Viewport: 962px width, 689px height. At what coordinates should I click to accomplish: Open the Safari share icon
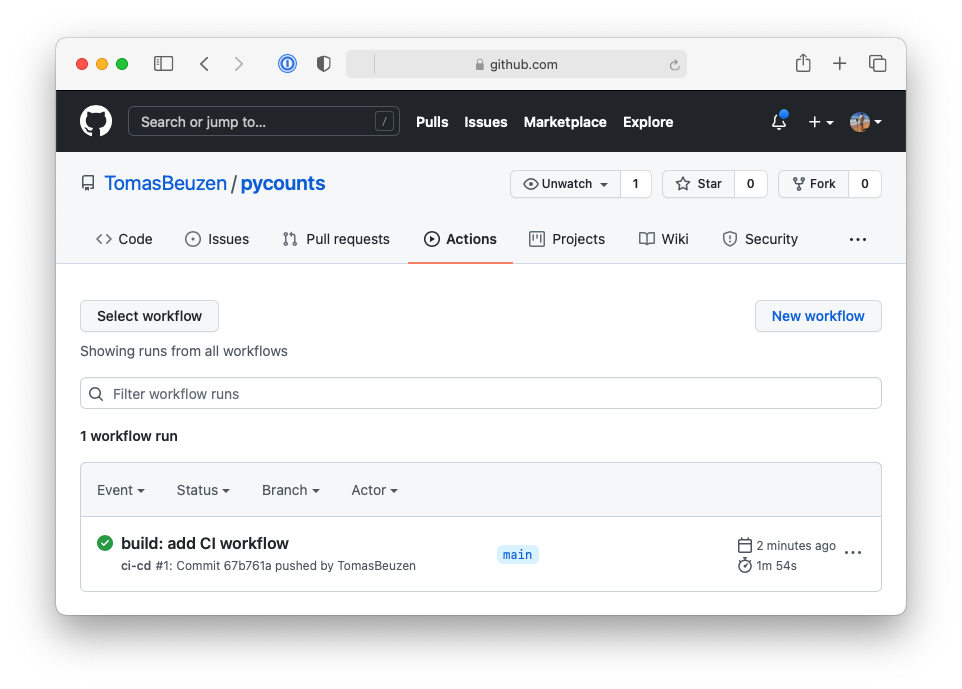coord(802,63)
